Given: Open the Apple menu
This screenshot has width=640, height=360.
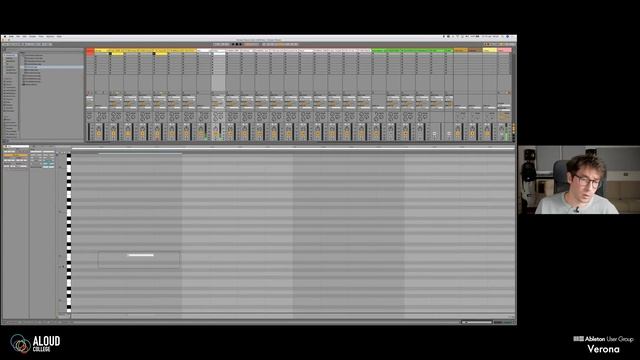Looking at the screenshot, I should click(x=6, y=37).
